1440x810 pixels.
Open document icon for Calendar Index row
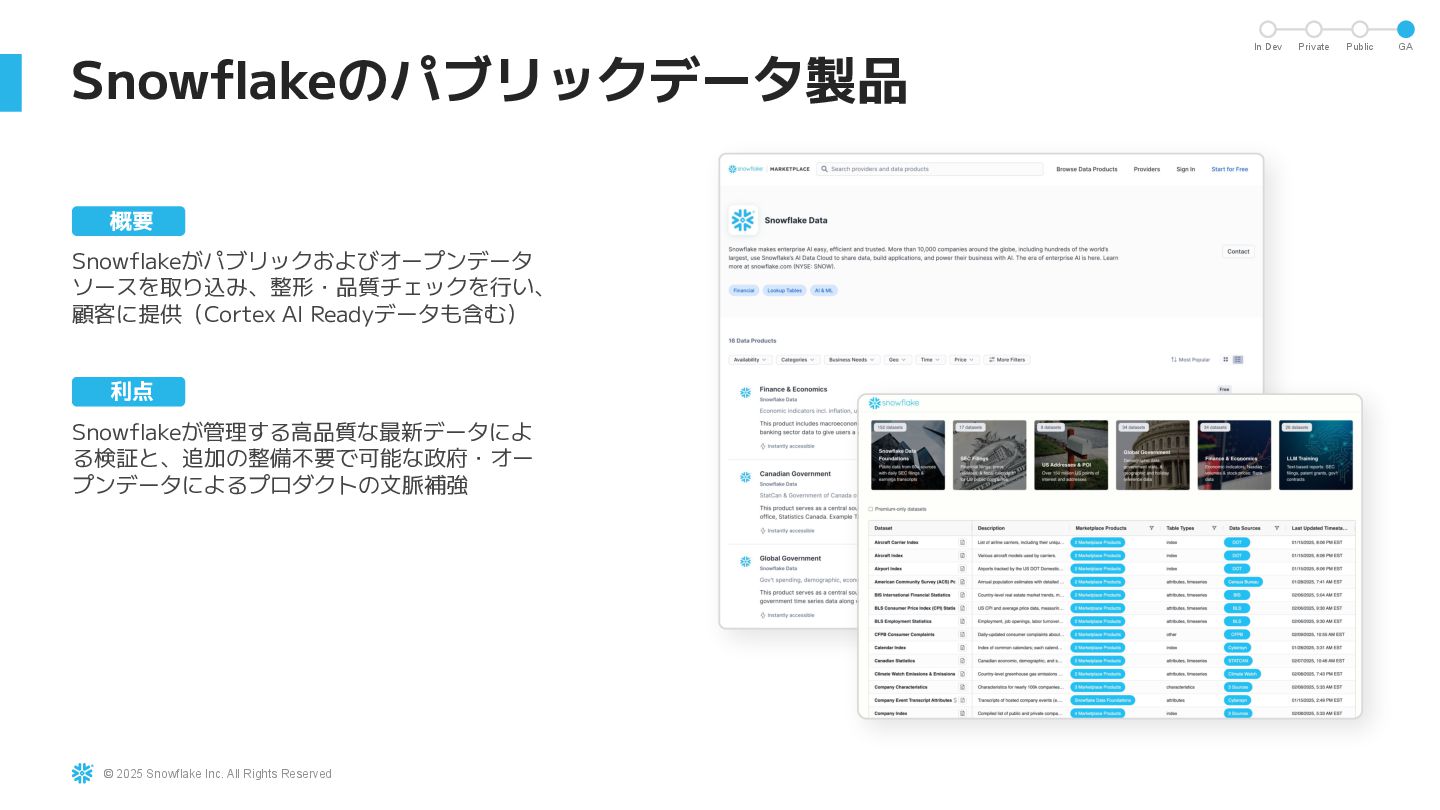(963, 647)
